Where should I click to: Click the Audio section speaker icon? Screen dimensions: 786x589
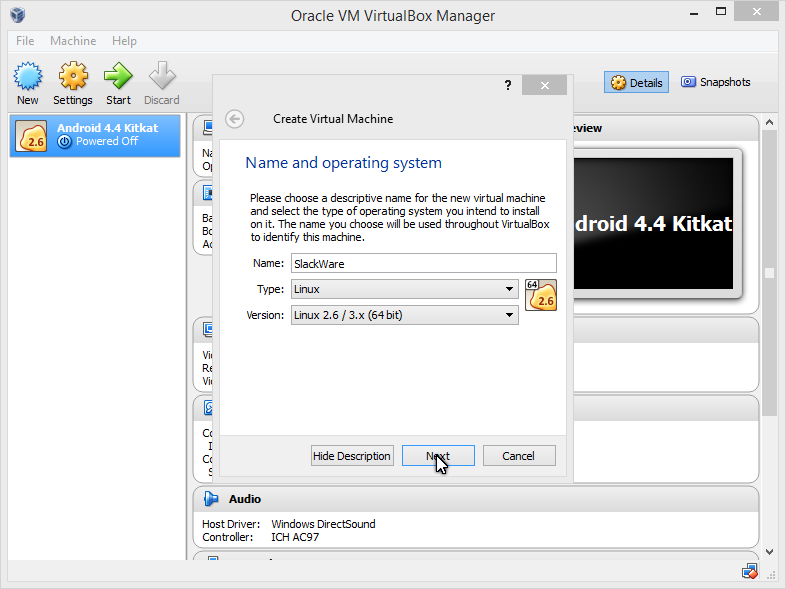(x=211, y=499)
